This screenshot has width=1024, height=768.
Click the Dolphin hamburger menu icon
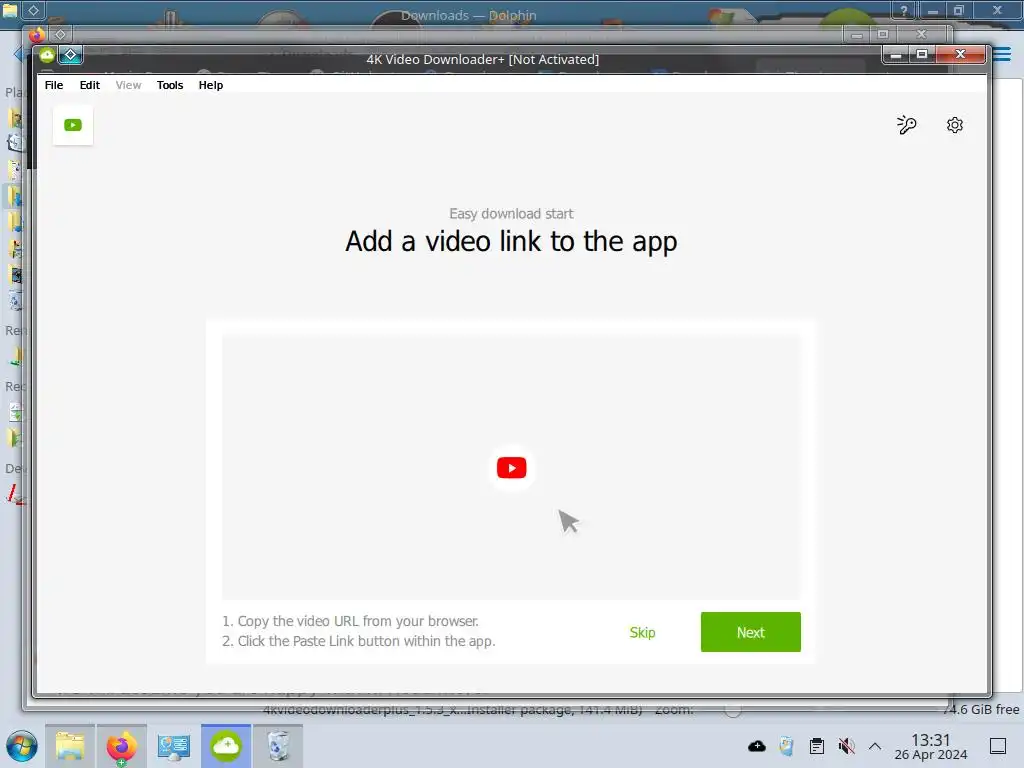[1002, 55]
